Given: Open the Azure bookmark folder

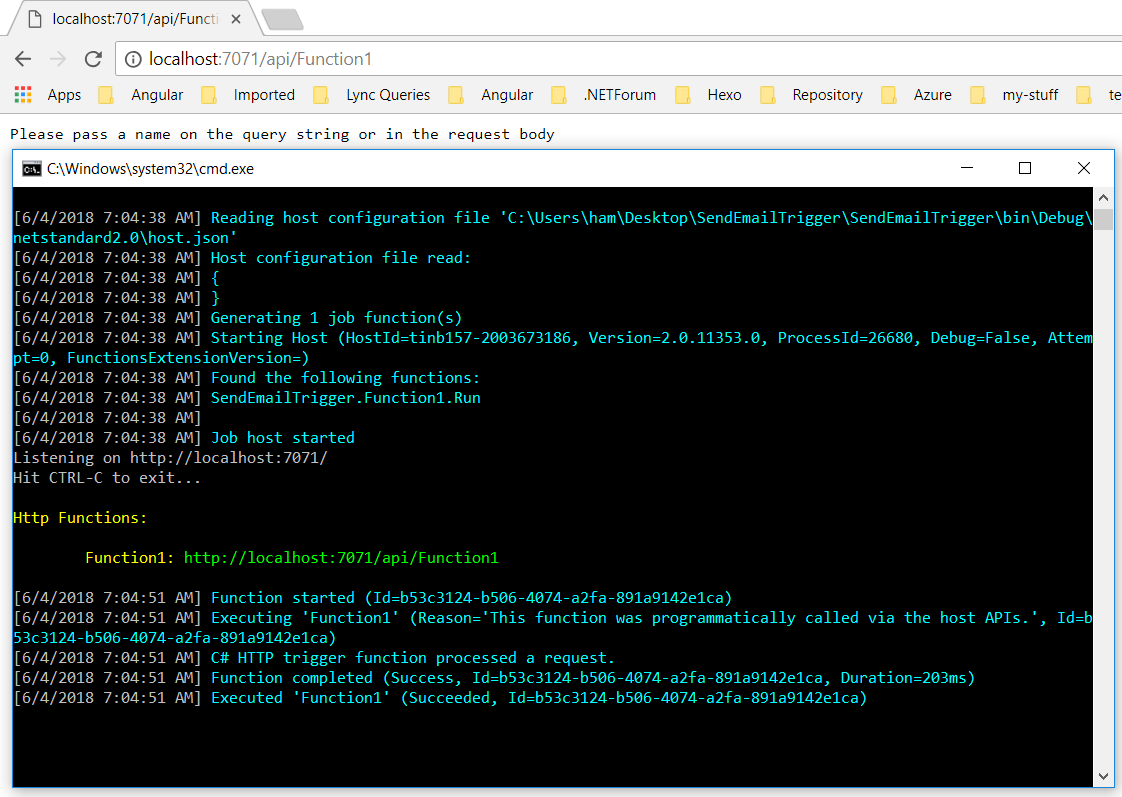Looking at the screenshot, I should (x=917, y=94).
